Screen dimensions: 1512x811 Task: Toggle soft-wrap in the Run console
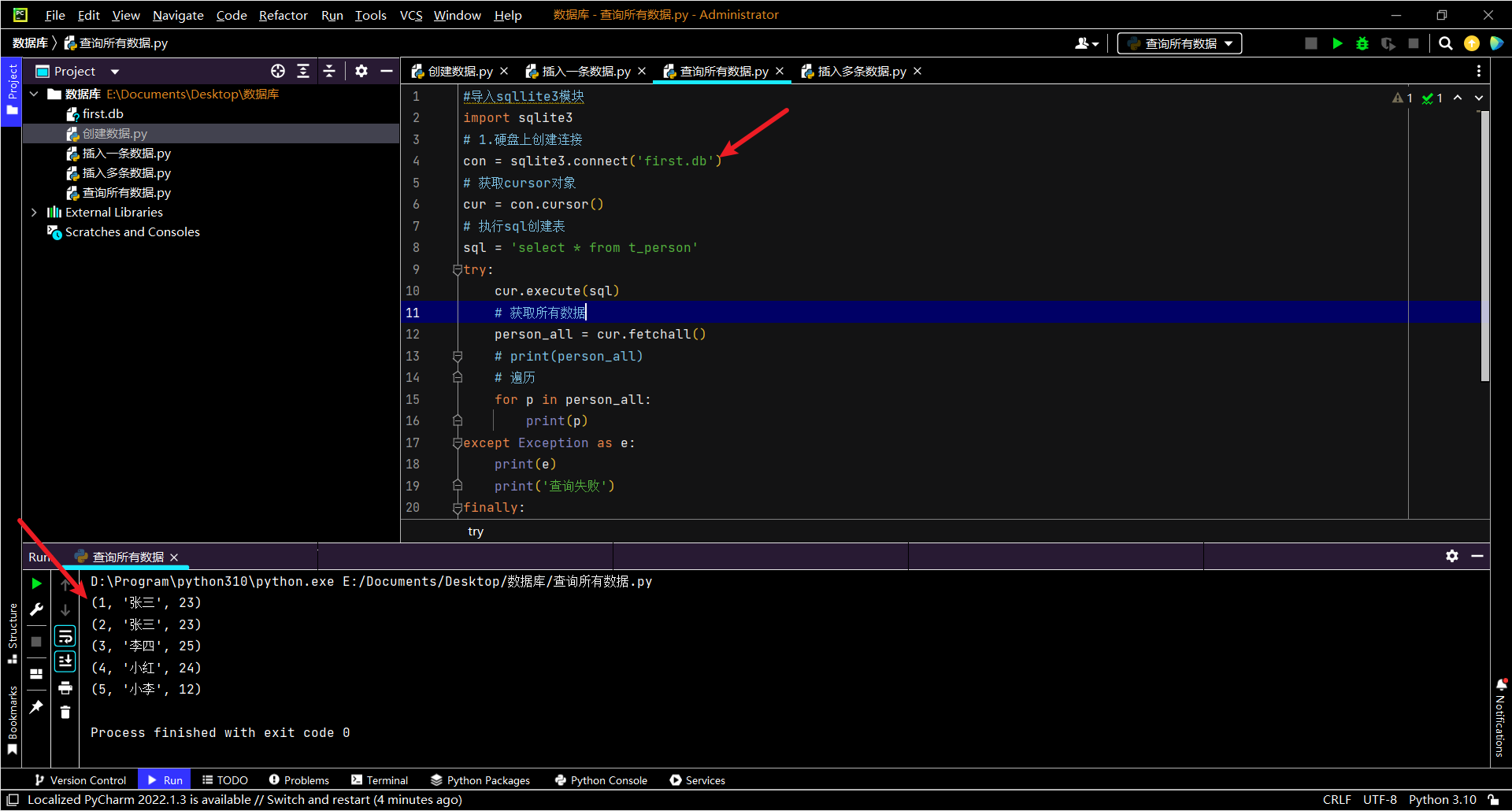65,636
